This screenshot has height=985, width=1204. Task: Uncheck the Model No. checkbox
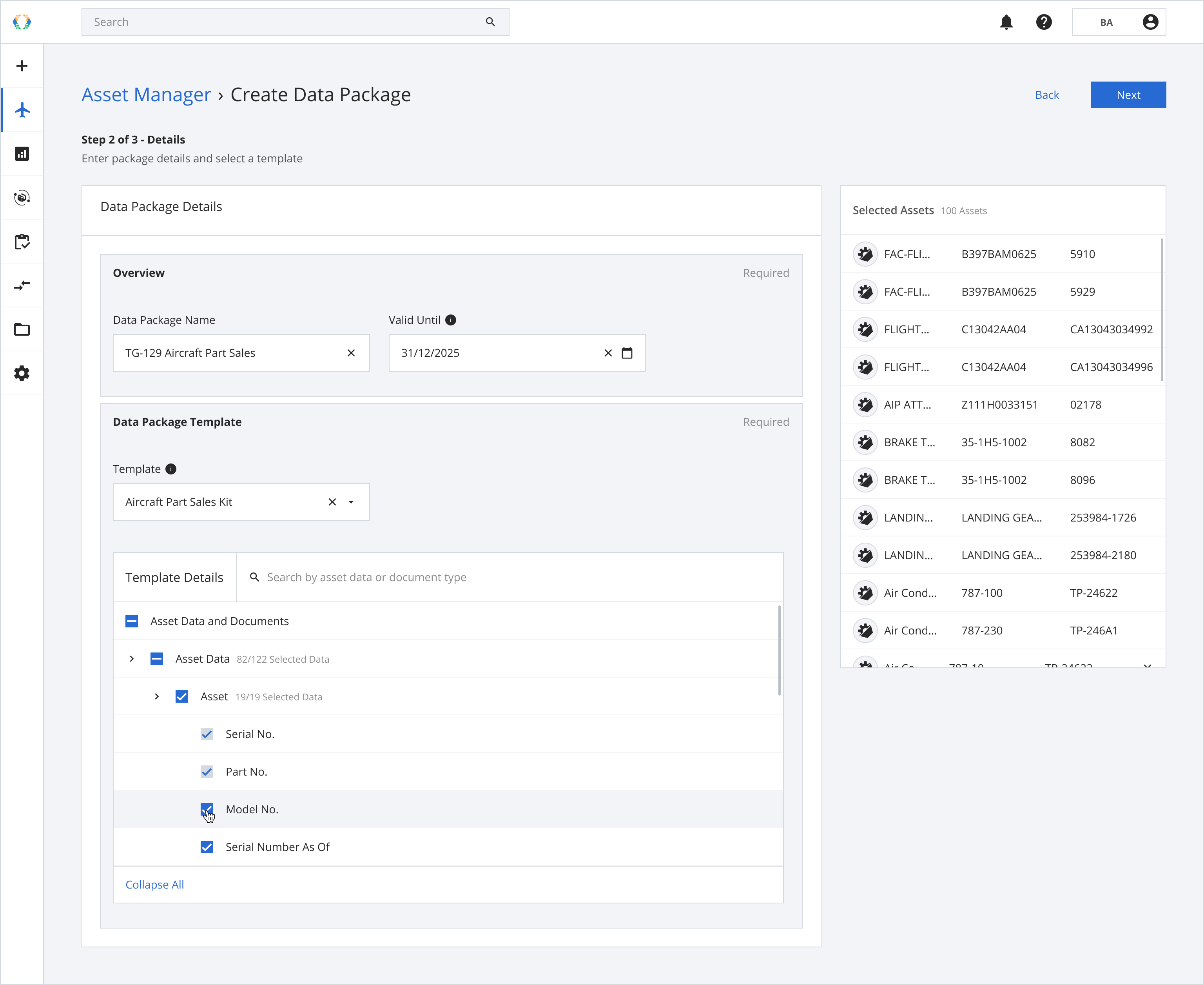207,809
